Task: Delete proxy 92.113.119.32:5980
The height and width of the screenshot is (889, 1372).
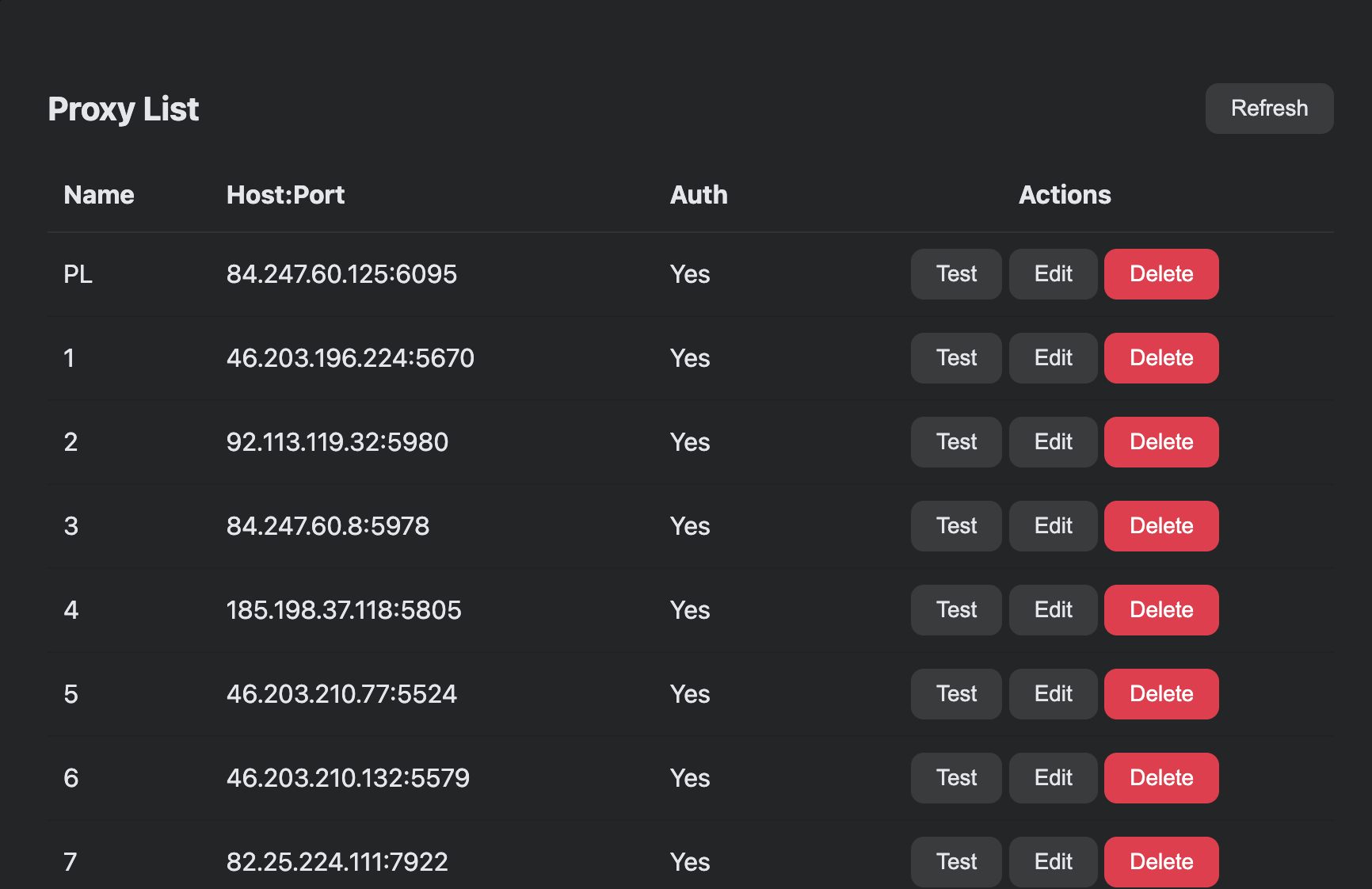Action: point(1161,442)
